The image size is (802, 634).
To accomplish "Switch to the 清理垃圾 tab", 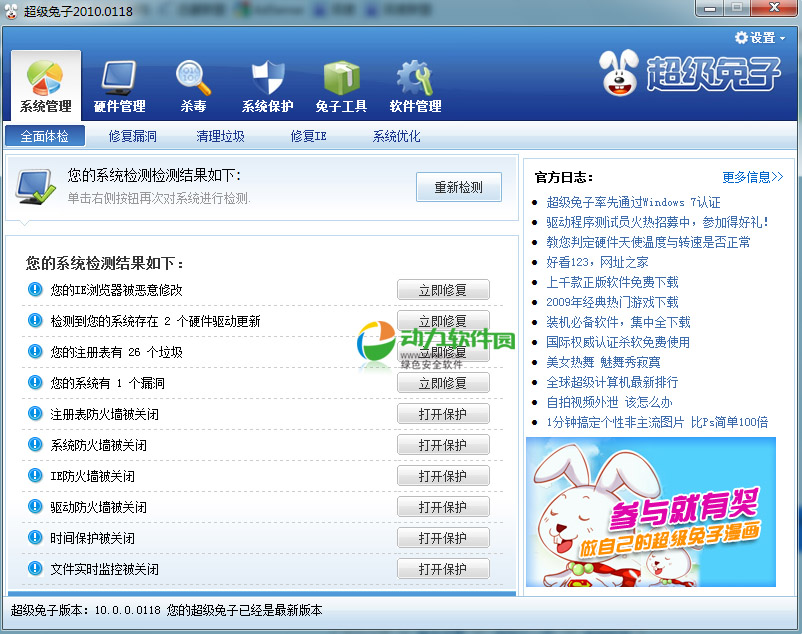I will click(x=221, y=136).
